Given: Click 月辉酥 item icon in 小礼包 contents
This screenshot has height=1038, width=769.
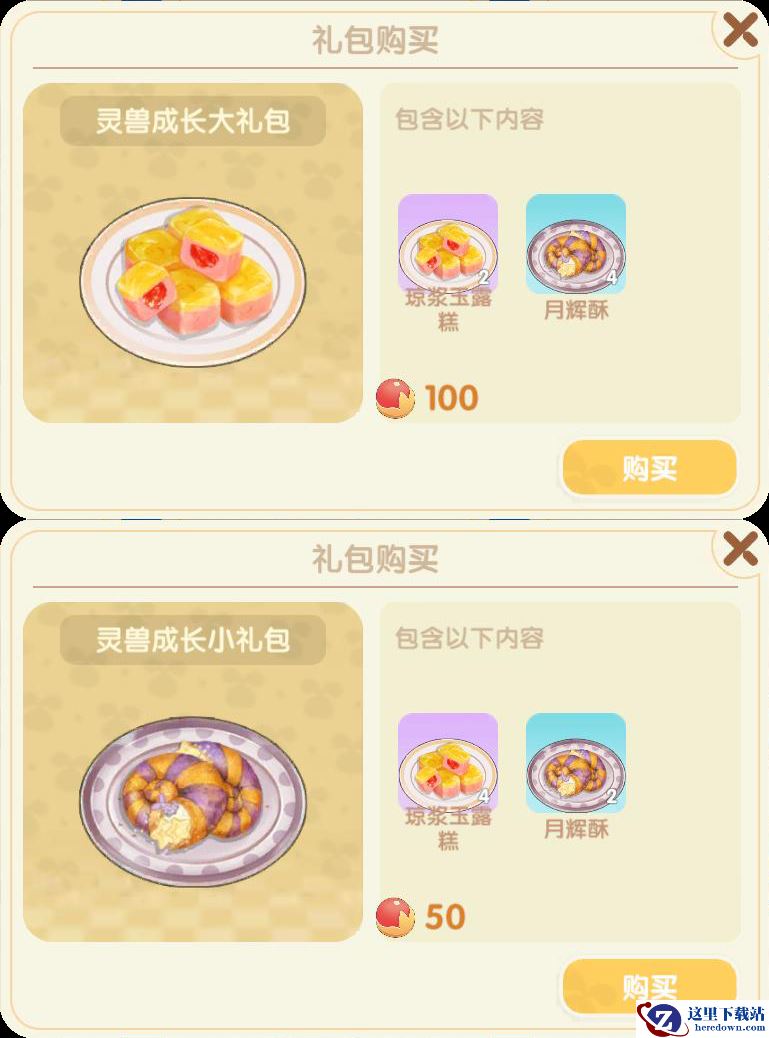Looking at the screenshot, I should tap(576, 763).
